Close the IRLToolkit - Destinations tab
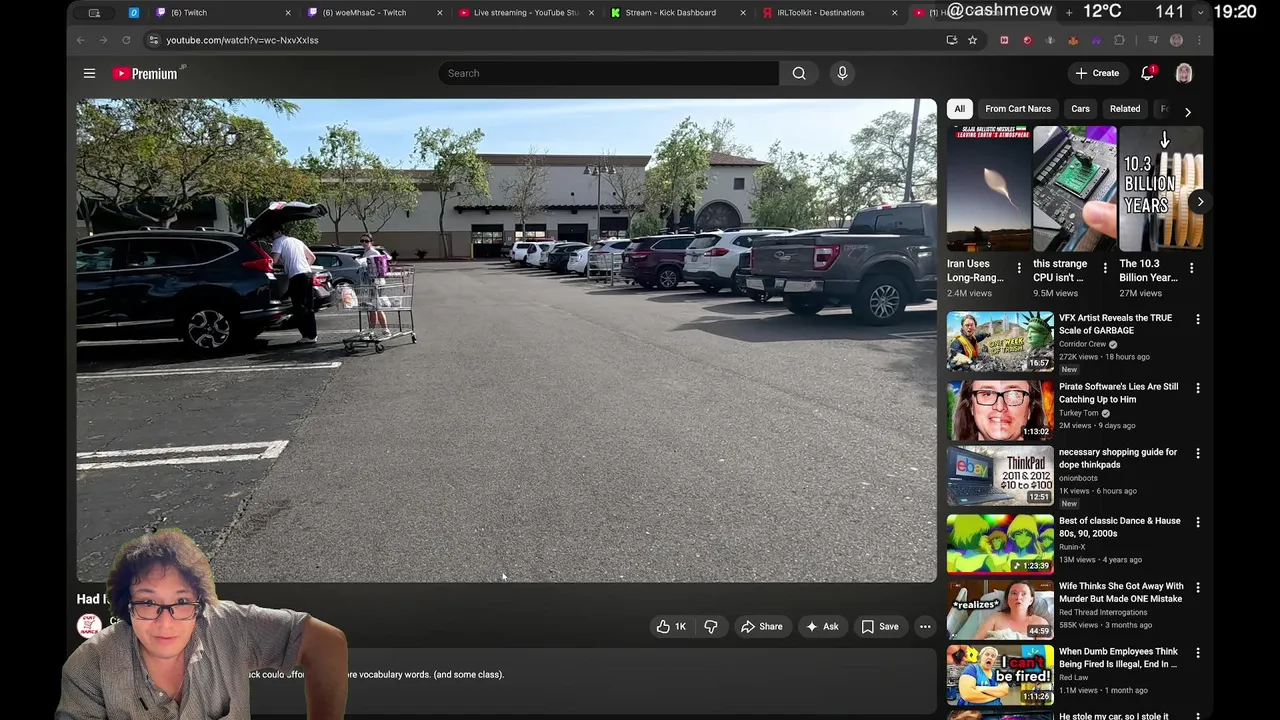This screenshot has width=1280, height=720. [894, 13]
